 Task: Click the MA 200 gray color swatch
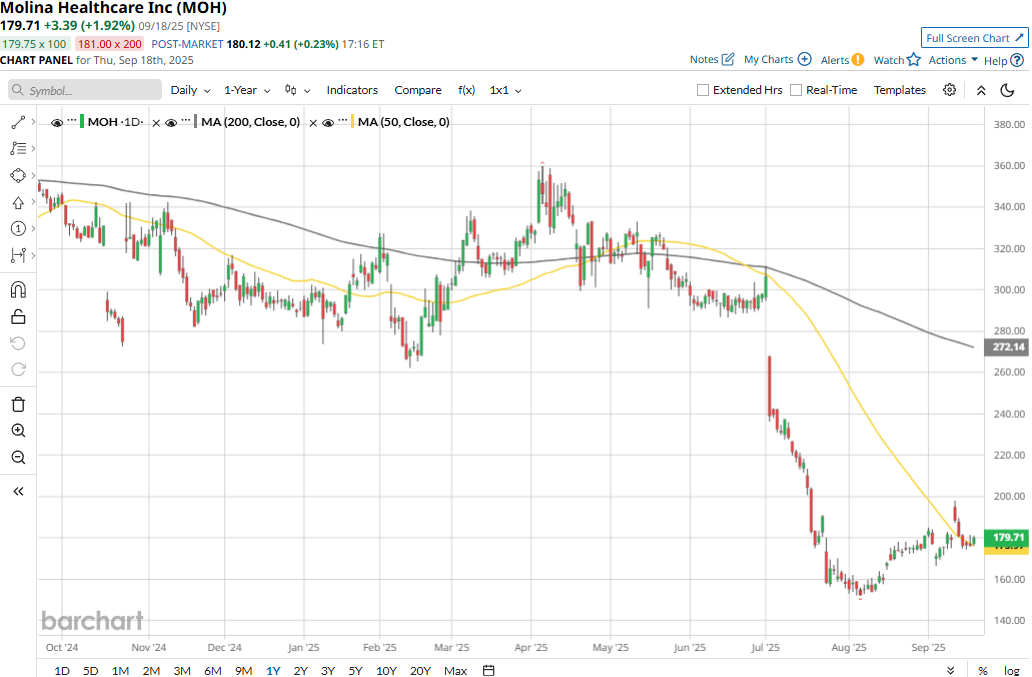click(196, 122)
